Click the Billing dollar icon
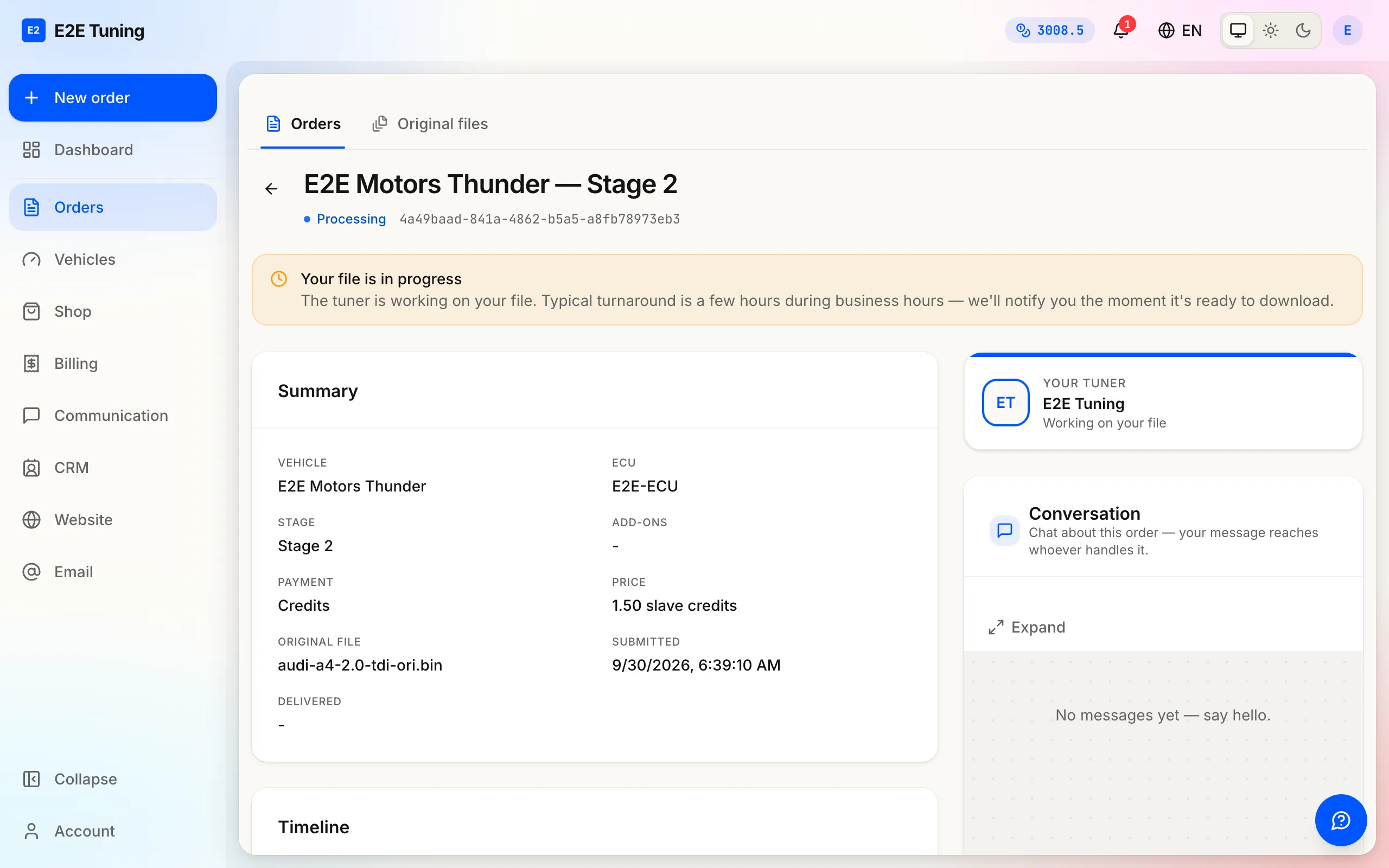This screenshot has width=1389, height=868. [x=31, y=363]
